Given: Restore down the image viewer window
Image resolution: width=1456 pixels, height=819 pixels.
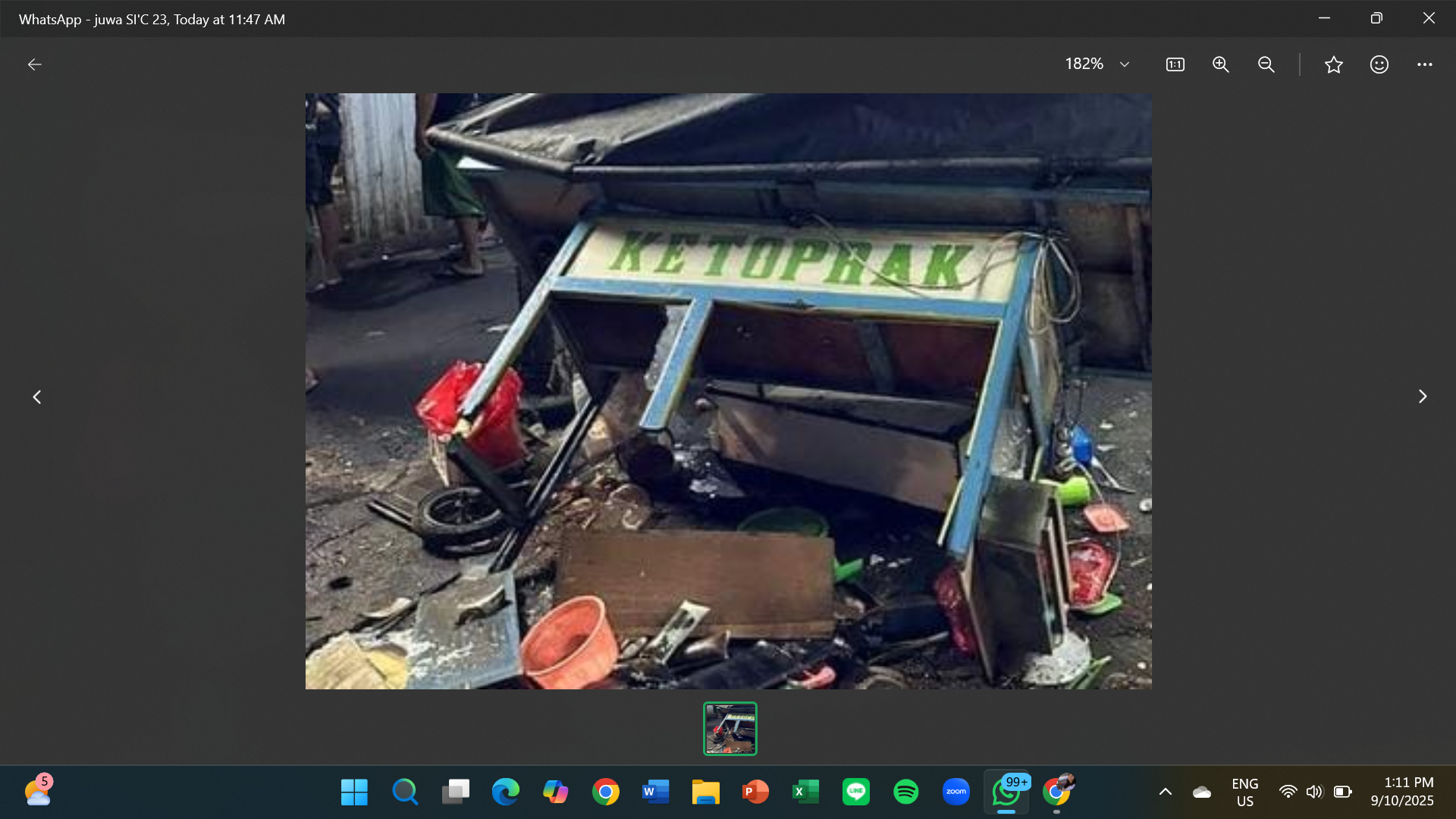Looking at the screenshot, I should coord(1376,18).
